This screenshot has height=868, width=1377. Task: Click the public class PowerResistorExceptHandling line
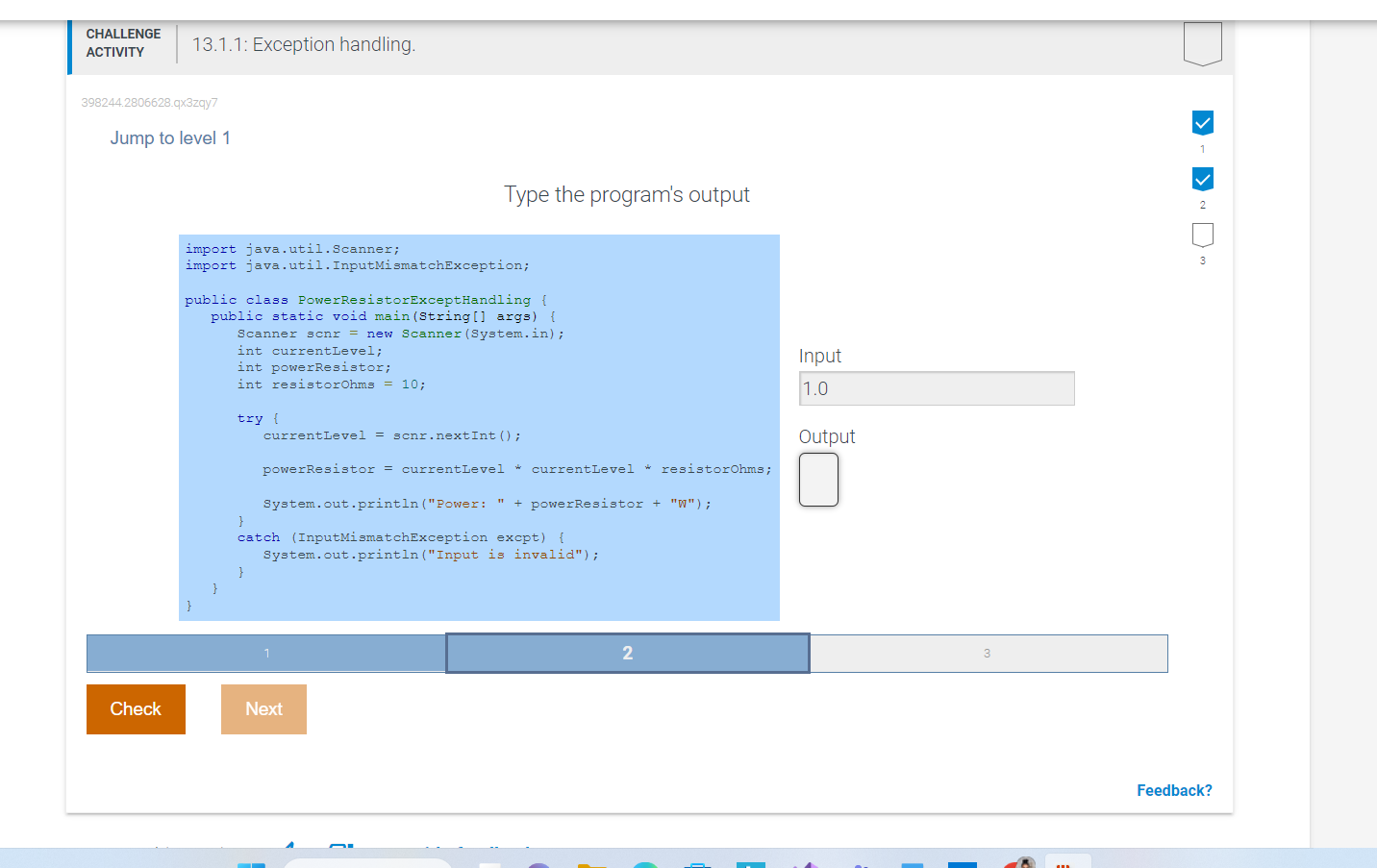(x=365, y=300)
